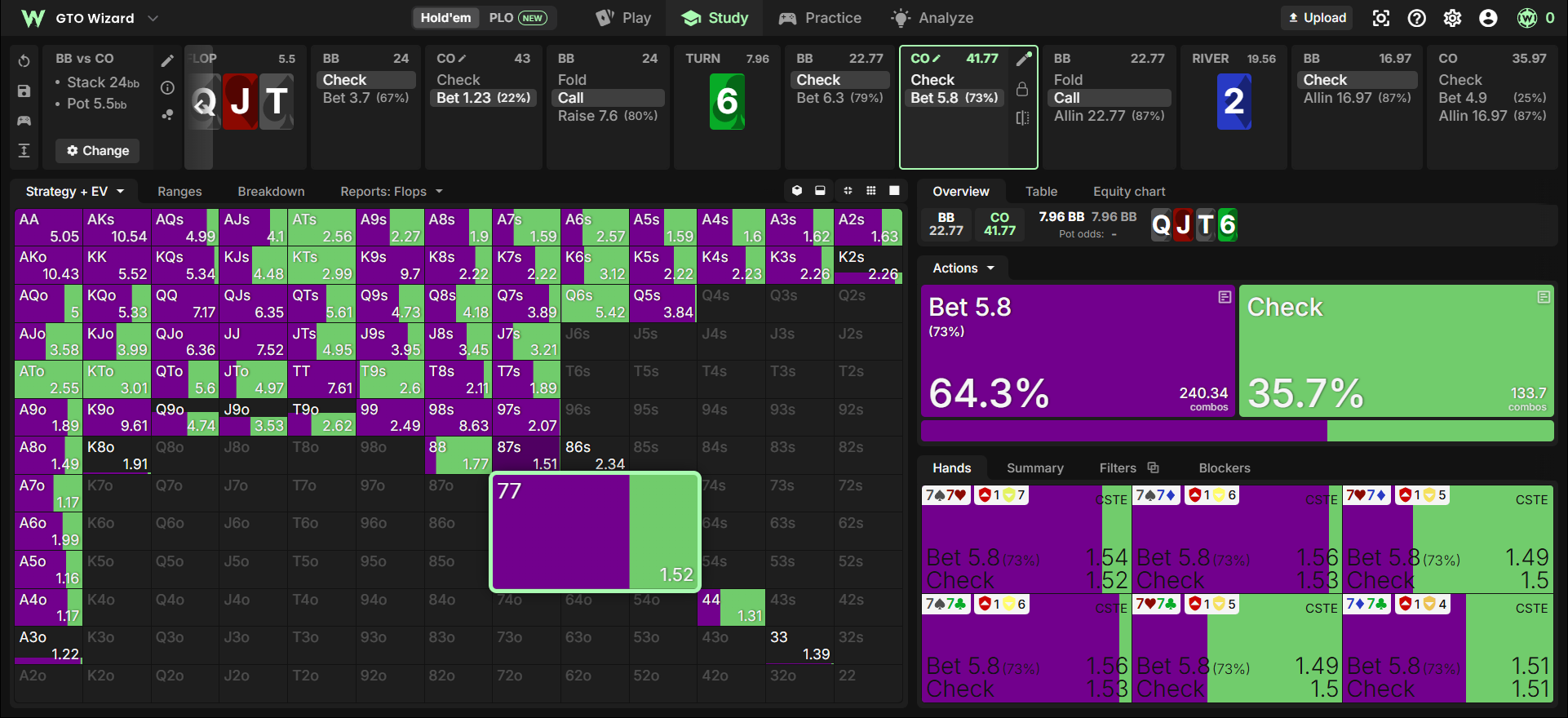Click the edit pencil beside BB vs CO

coord(167,60)
